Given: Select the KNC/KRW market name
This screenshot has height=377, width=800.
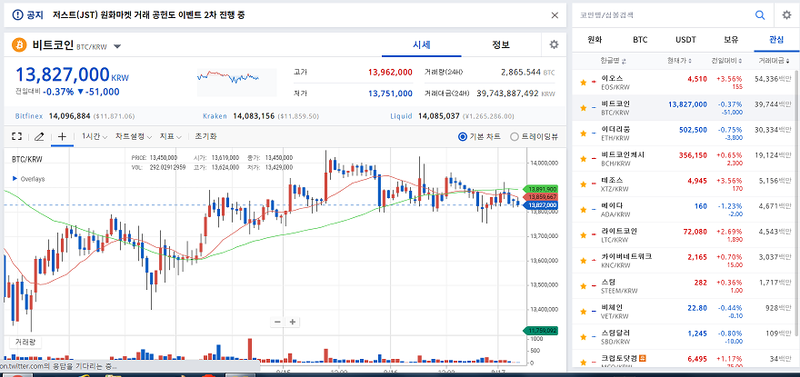Looking at the screenshot, I should tap(615, 265).
